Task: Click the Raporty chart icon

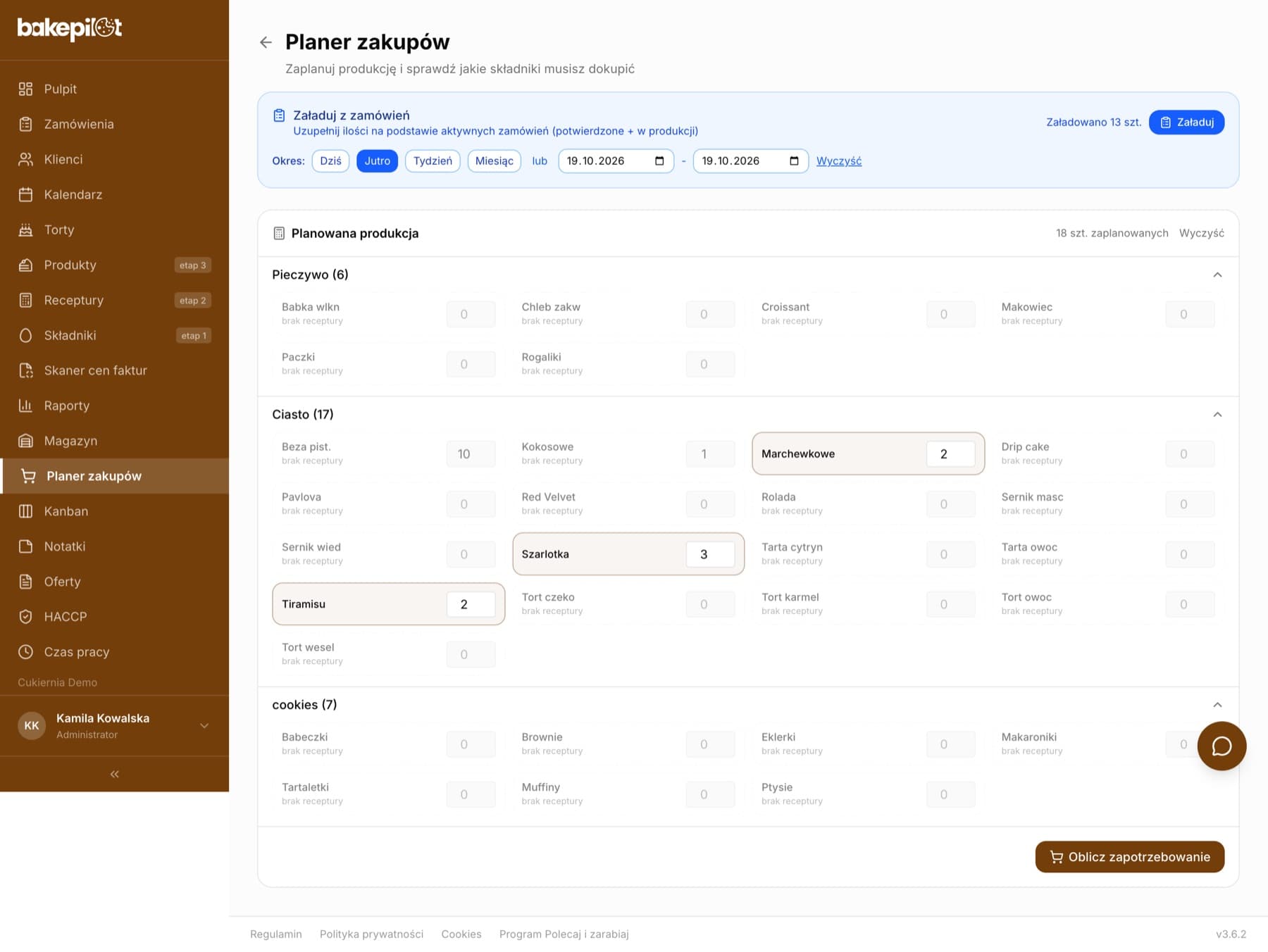Action: coord(25,406)
